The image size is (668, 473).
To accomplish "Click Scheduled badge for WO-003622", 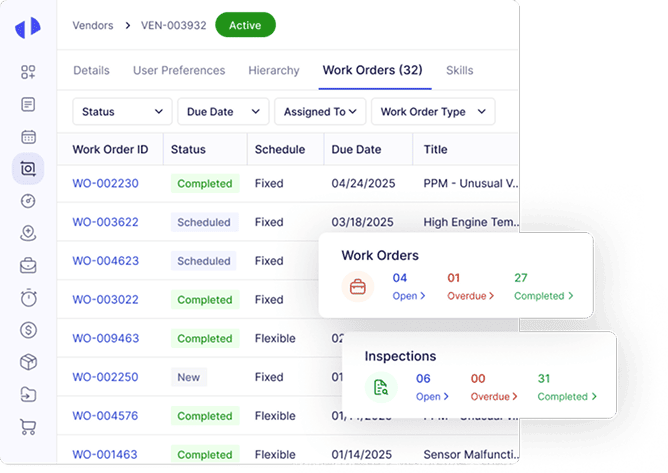I will click(204, 222).
